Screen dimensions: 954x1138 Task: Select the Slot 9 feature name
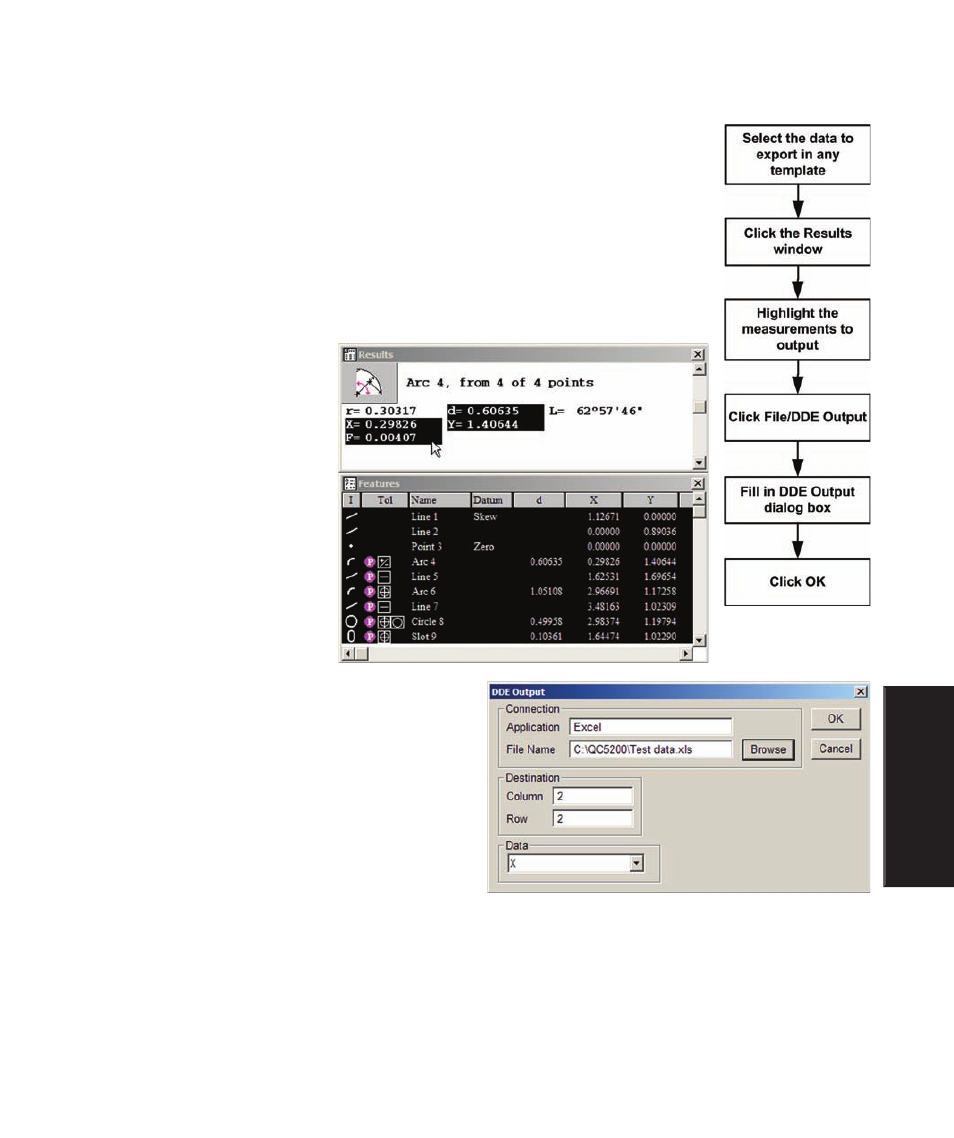[x=424, y=636]
